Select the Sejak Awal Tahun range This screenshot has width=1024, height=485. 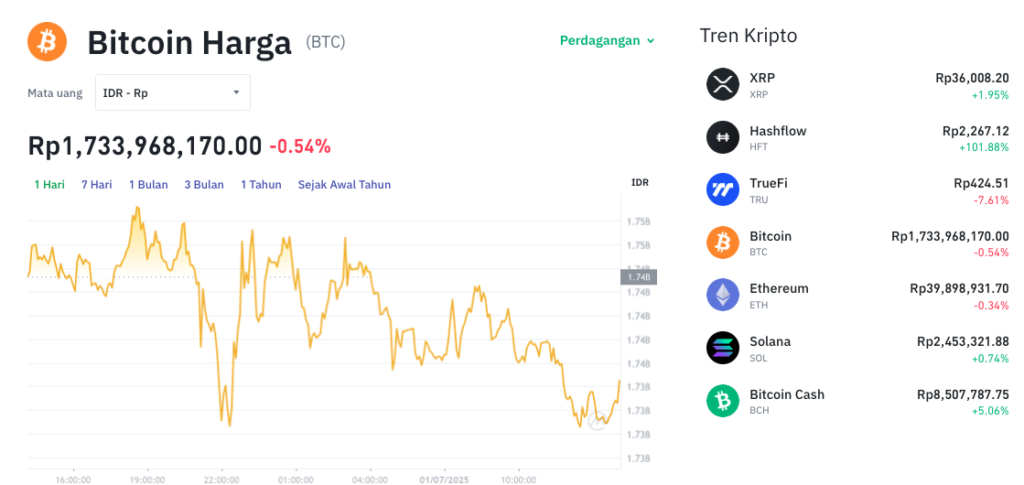(344, 185)
